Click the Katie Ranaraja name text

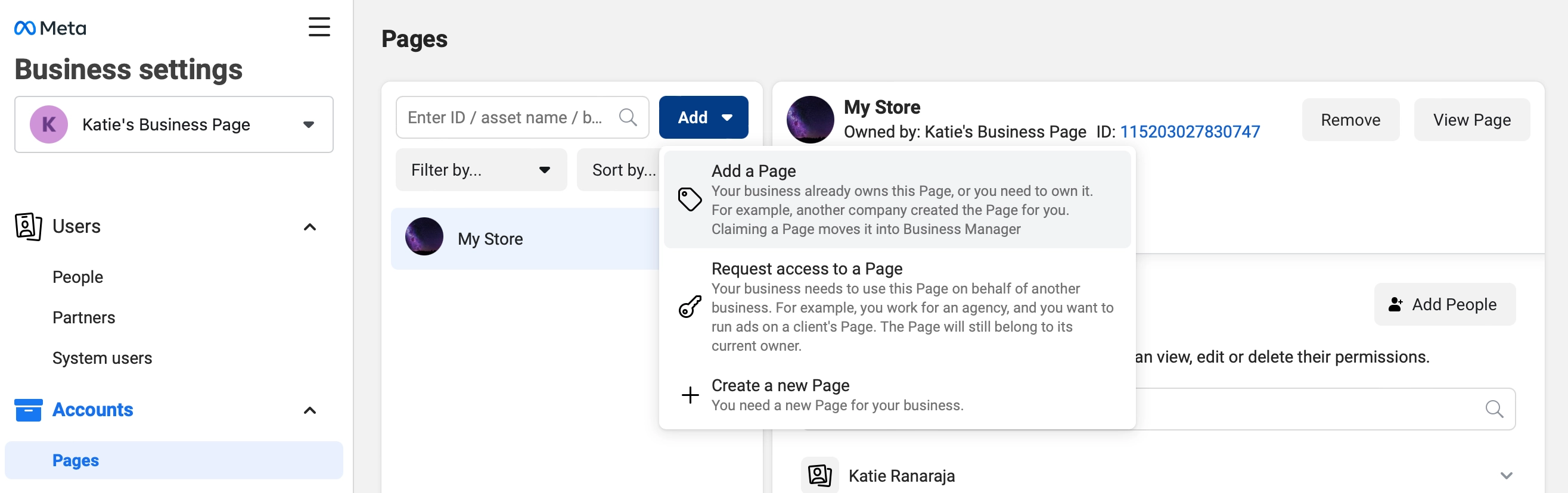point(901,475)
